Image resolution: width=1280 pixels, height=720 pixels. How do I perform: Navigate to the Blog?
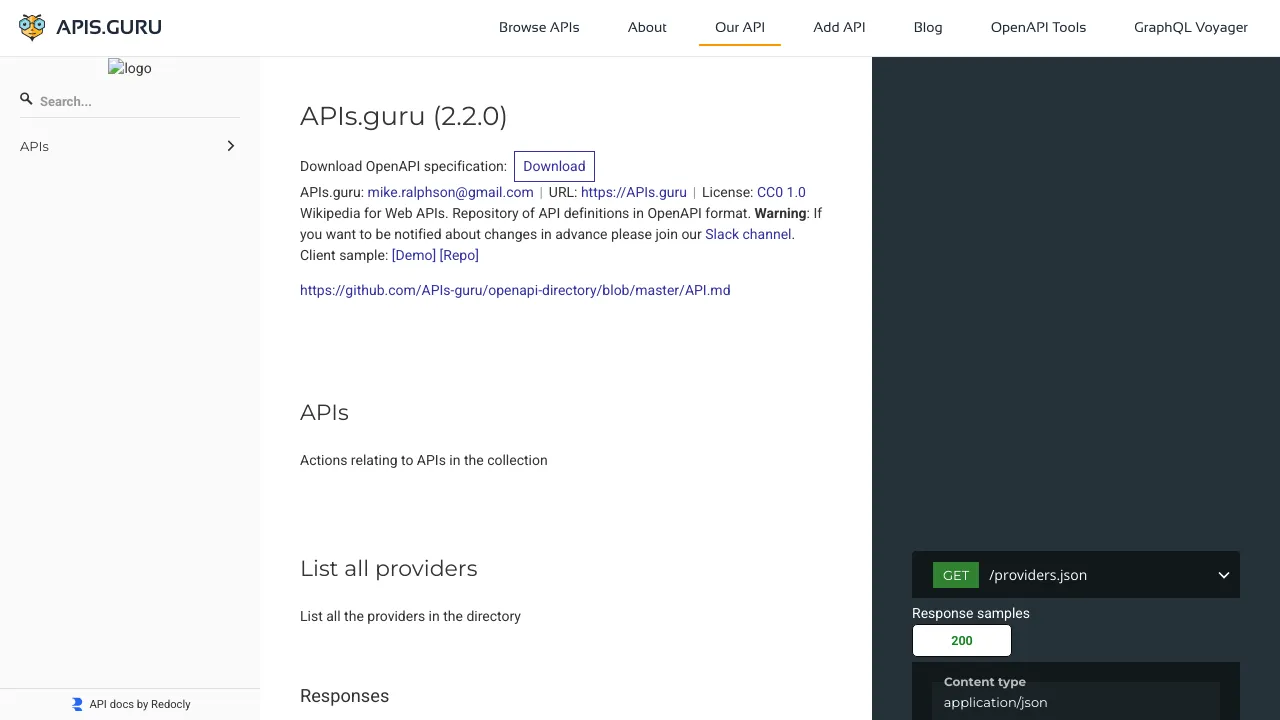928,27
